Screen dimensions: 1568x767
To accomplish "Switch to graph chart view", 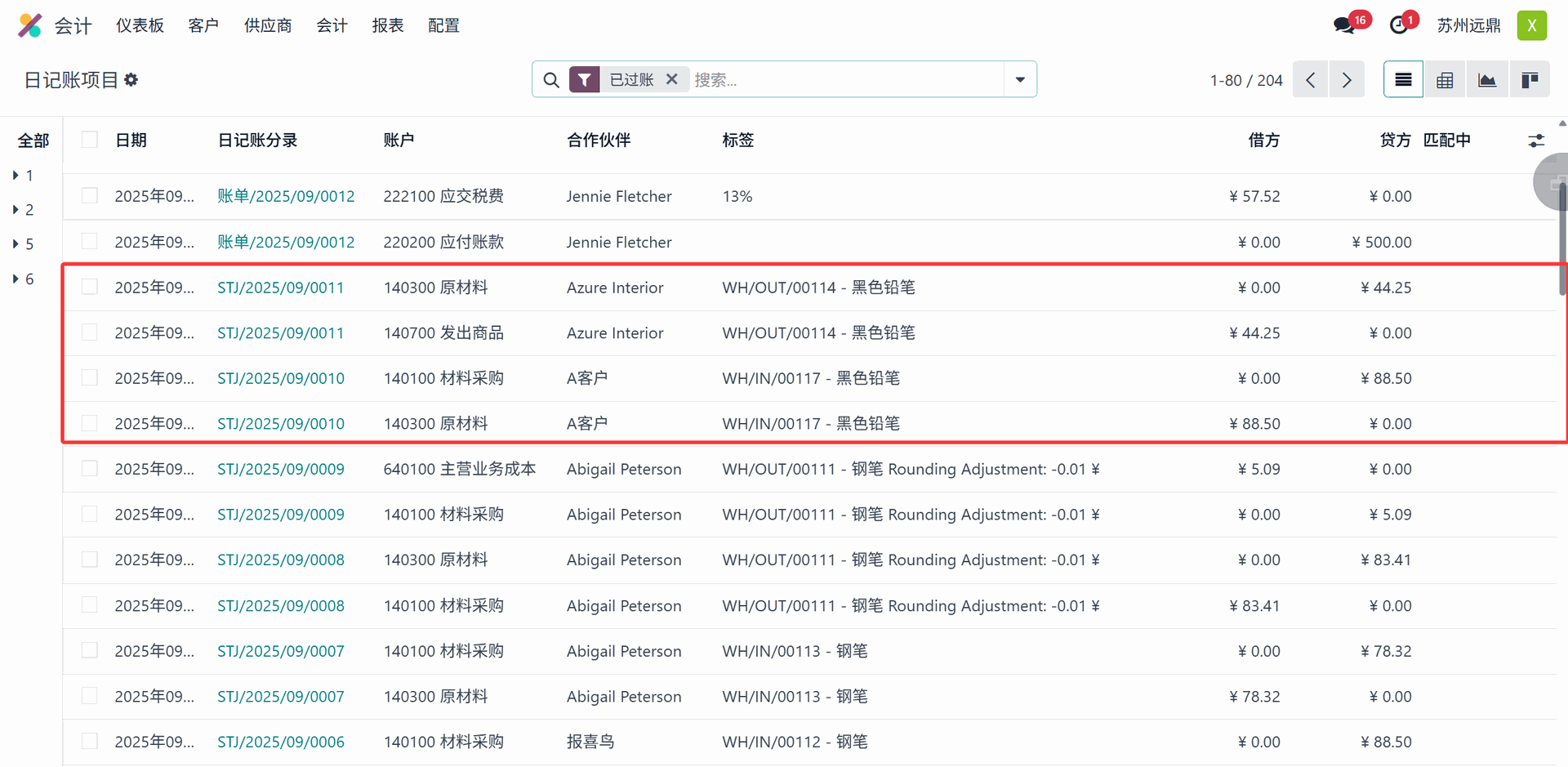I will [x=1487, y=80].
